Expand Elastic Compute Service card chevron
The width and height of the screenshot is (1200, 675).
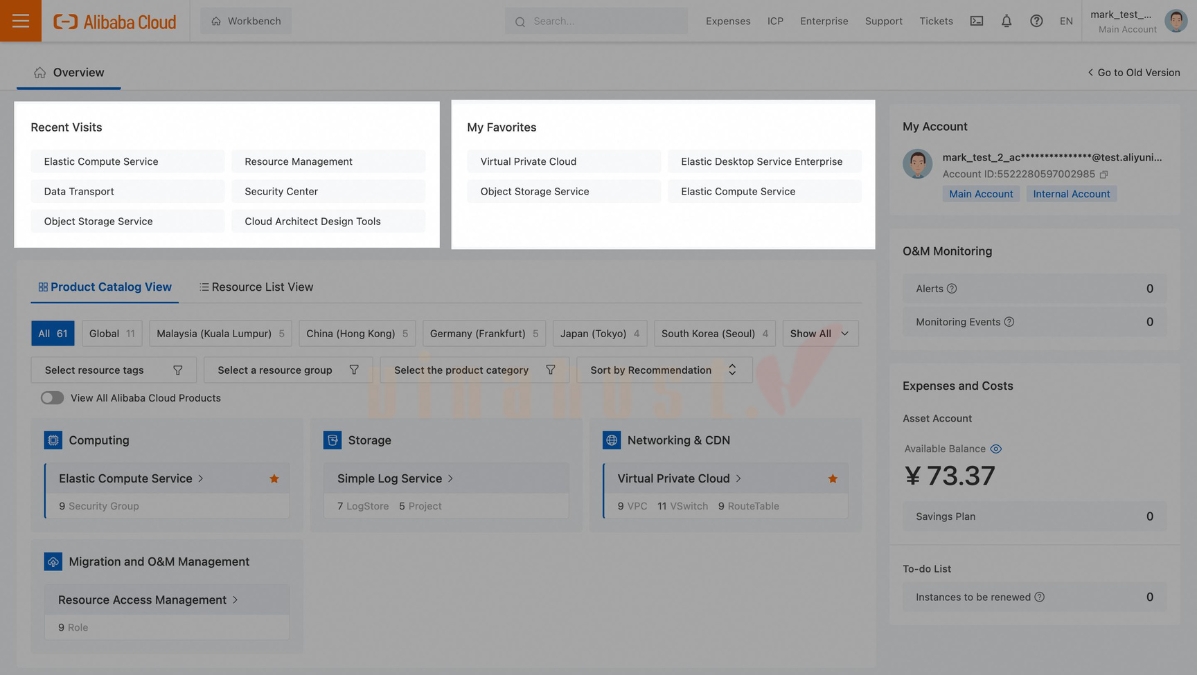point(201,479)
